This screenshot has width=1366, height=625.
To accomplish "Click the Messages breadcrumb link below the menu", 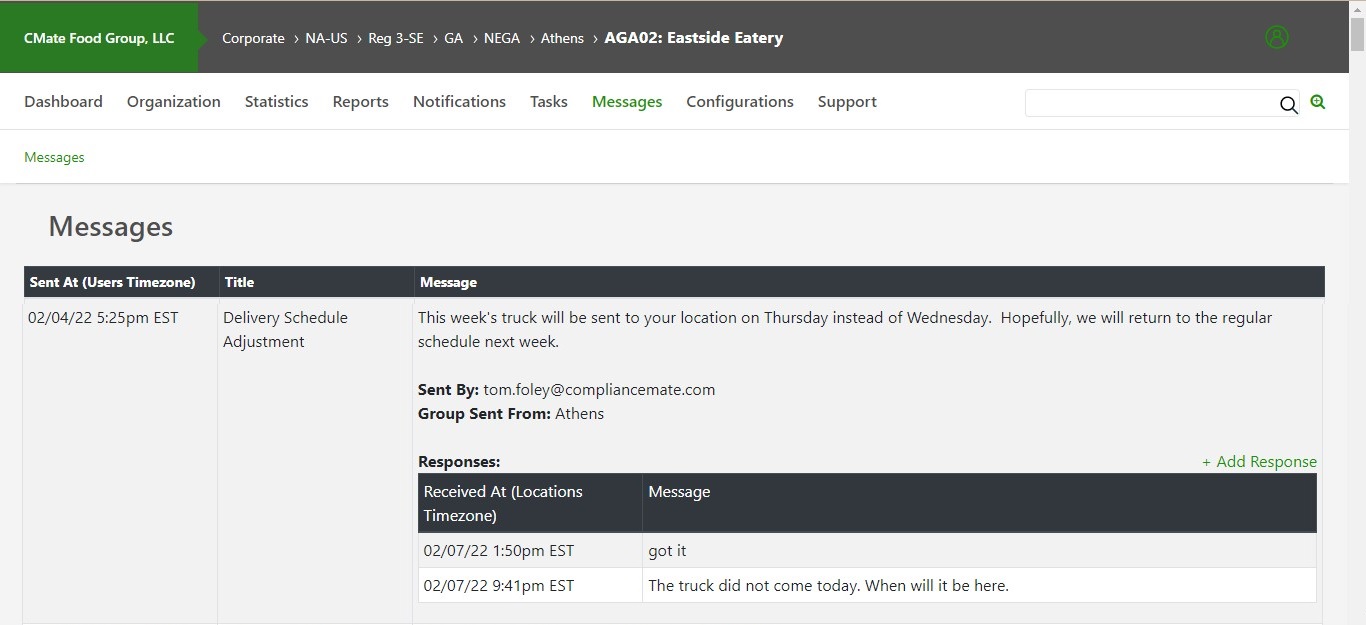I will (54, 157).
